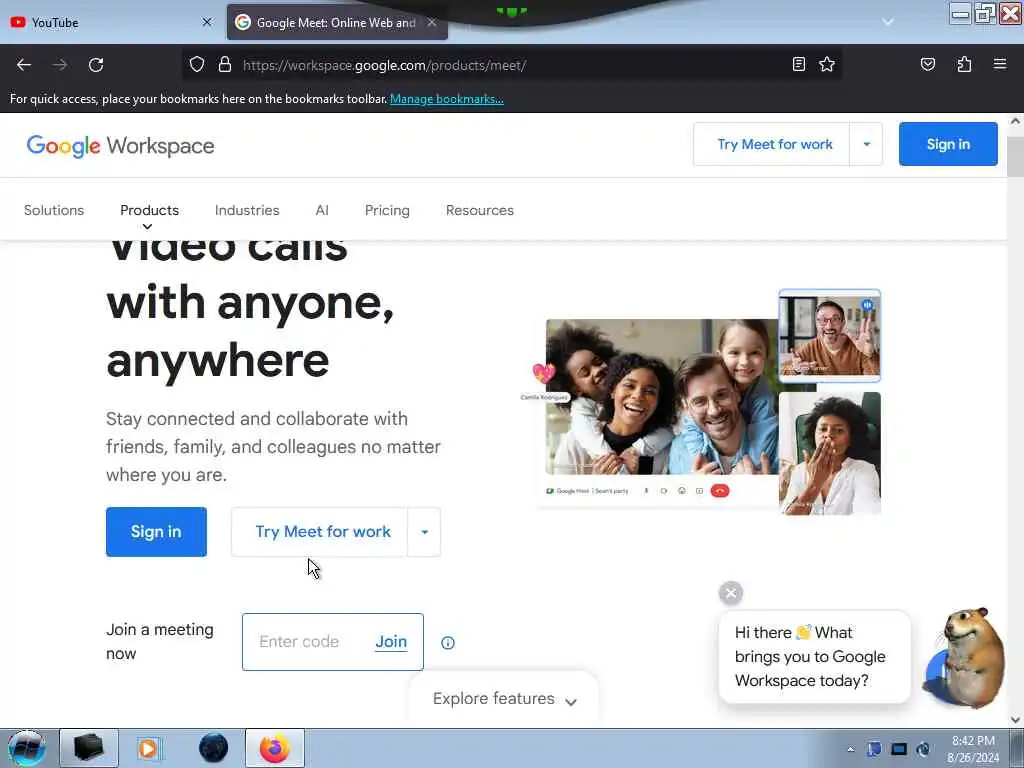Image resolution: width=1024 pixels, height=768 pixels.
Task: Close the Google Meet tab
Action: click(432, 22)
